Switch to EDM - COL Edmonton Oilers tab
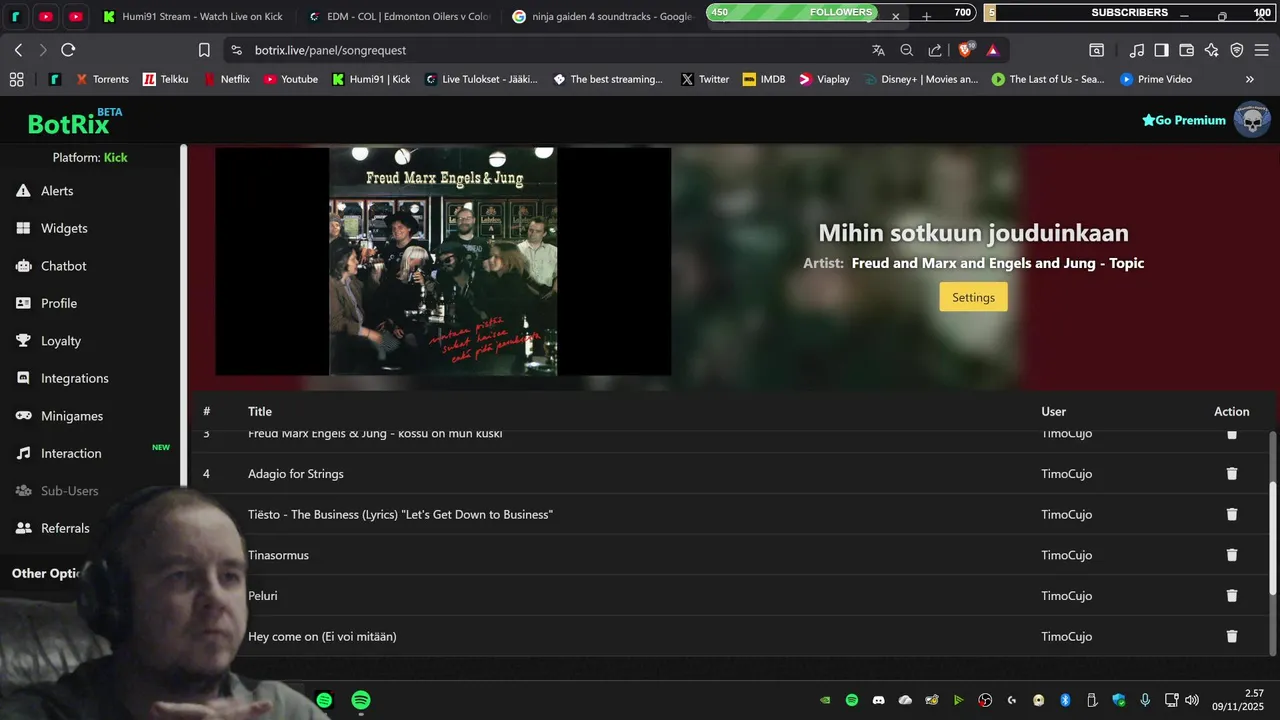 [x=398, y=17]
